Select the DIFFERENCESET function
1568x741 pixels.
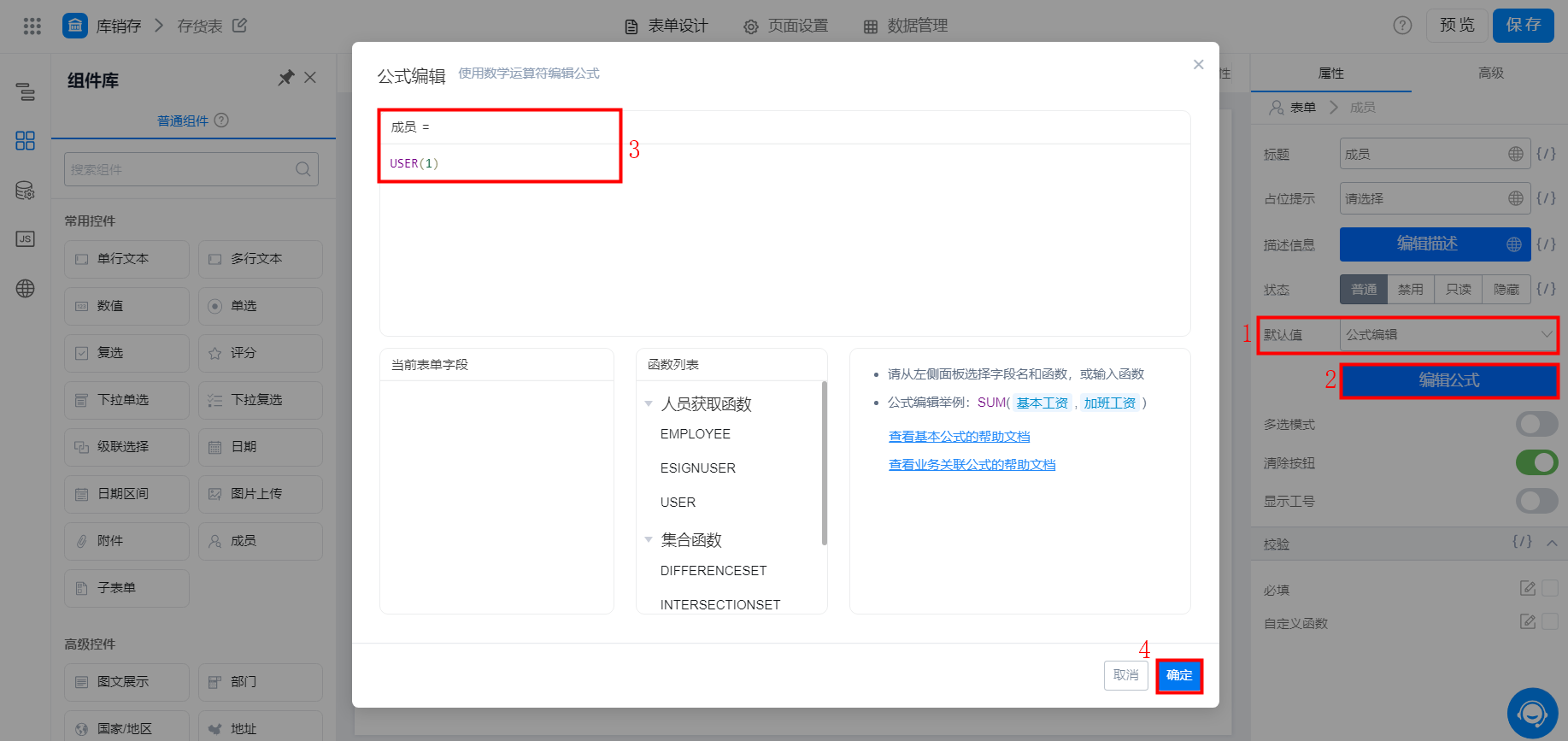714,571
